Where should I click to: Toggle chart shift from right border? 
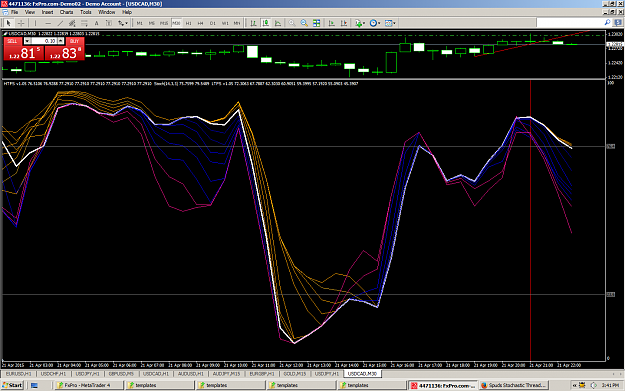tap(344, 23)
